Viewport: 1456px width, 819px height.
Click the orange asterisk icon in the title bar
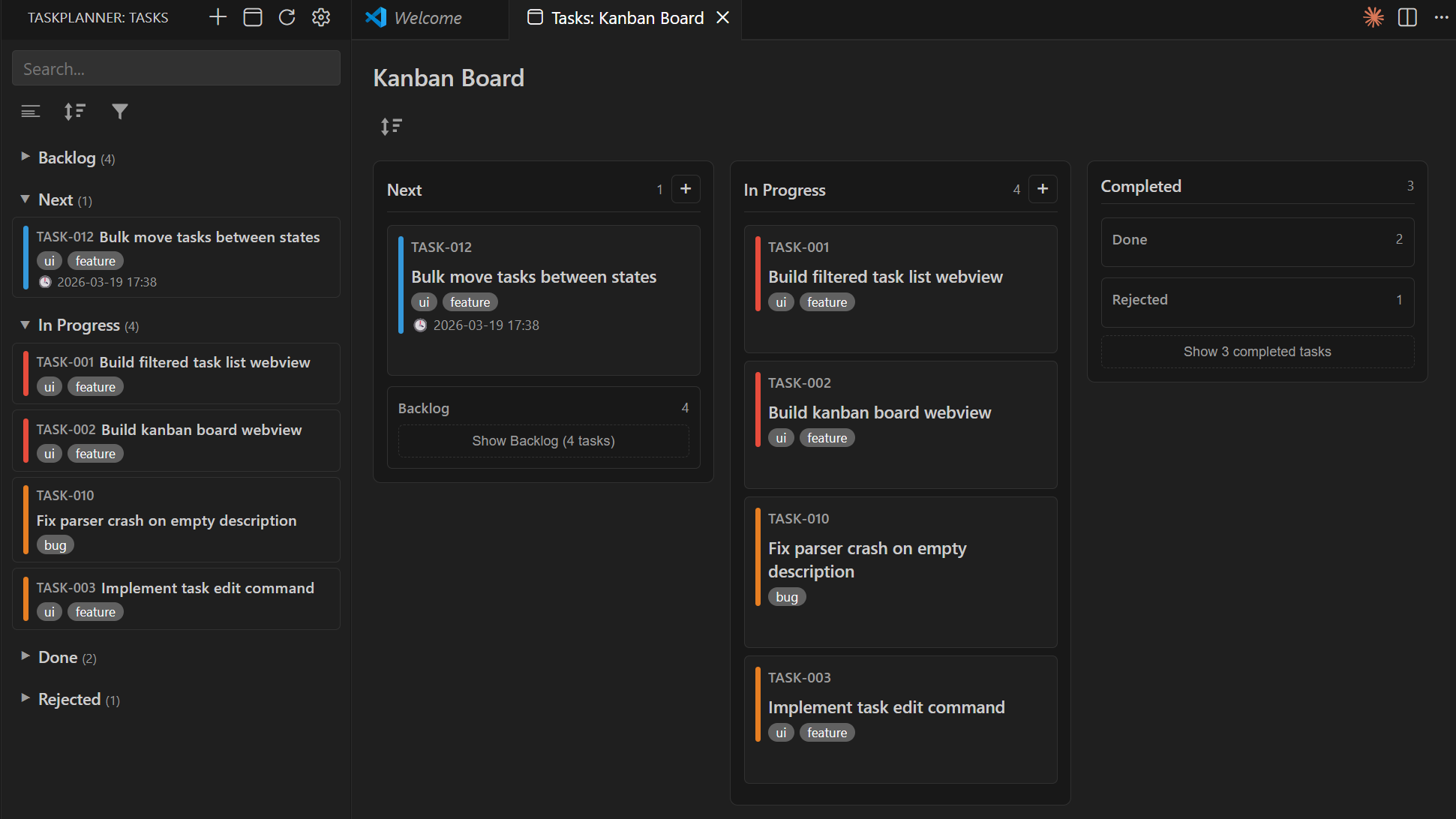coord(1373,17)
